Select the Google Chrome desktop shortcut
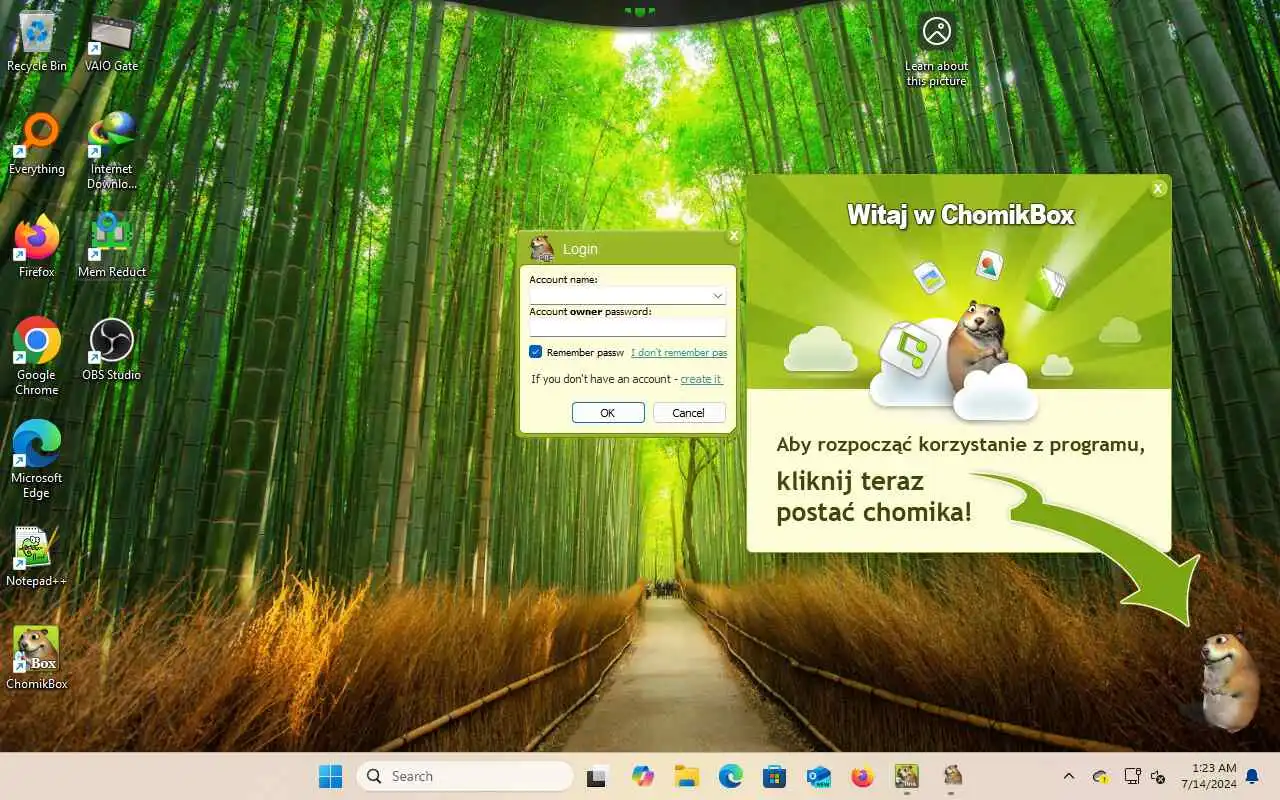This screenshot has width=1280, height=800. point(37,357)
